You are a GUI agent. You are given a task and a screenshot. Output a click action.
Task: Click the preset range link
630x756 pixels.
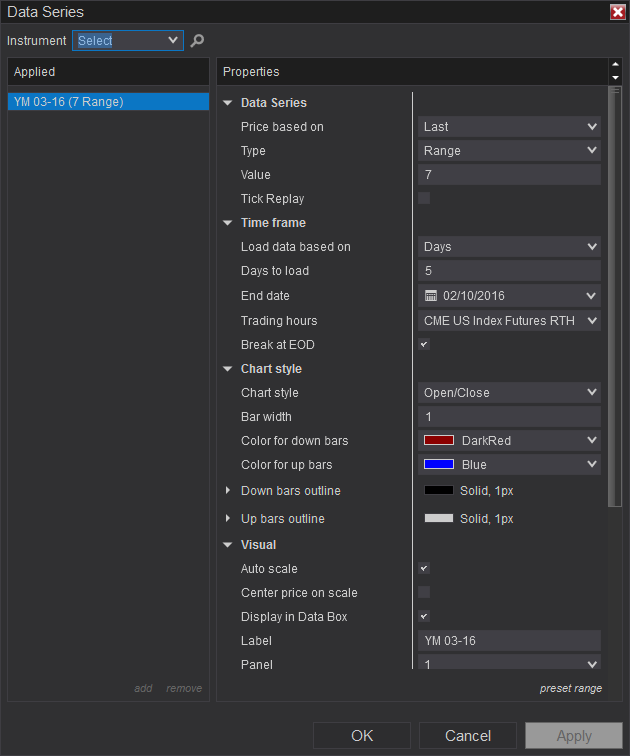click(x=570, y=688)
